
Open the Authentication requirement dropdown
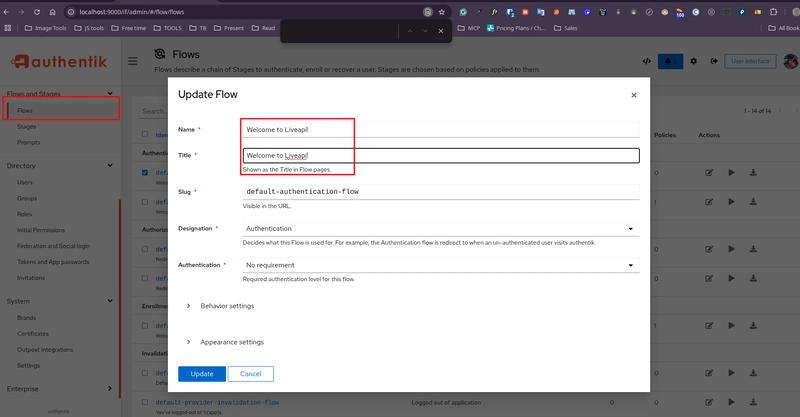(441, 265)
